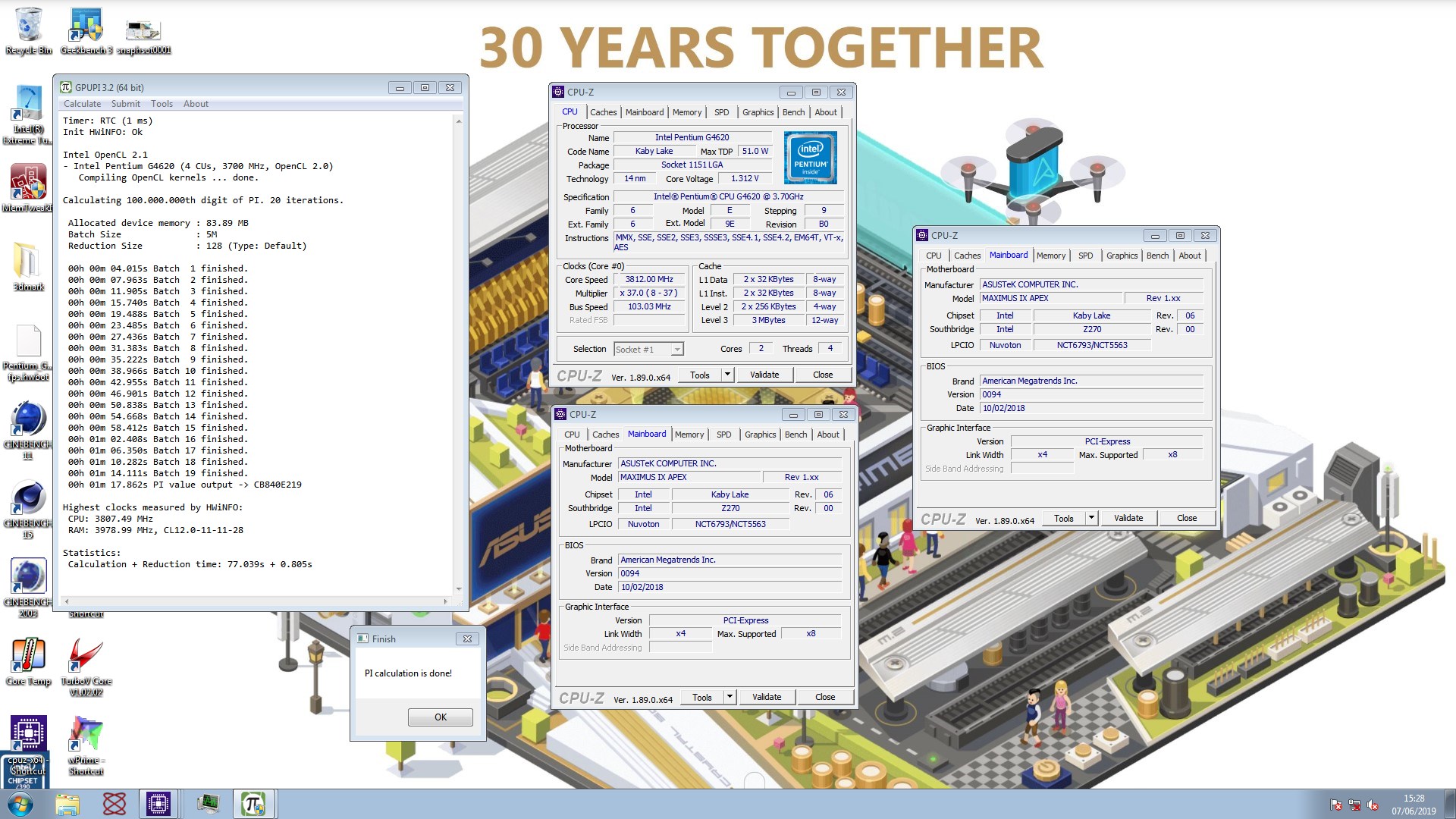Click Validate in the right CPU-Z window
This screenshot has width=1456, height=819.
pyautogui.click(x=1128, y=518)
